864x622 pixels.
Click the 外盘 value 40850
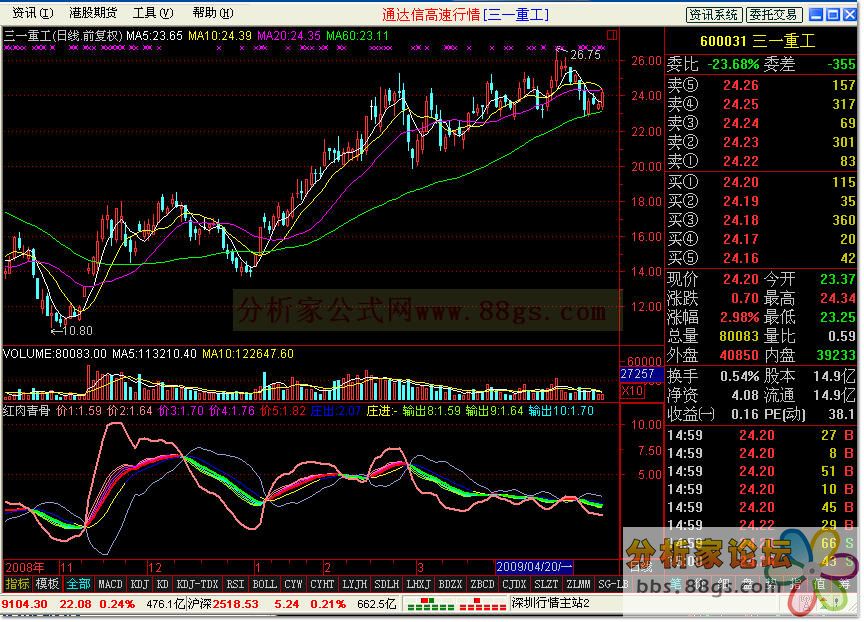[739, 355]
